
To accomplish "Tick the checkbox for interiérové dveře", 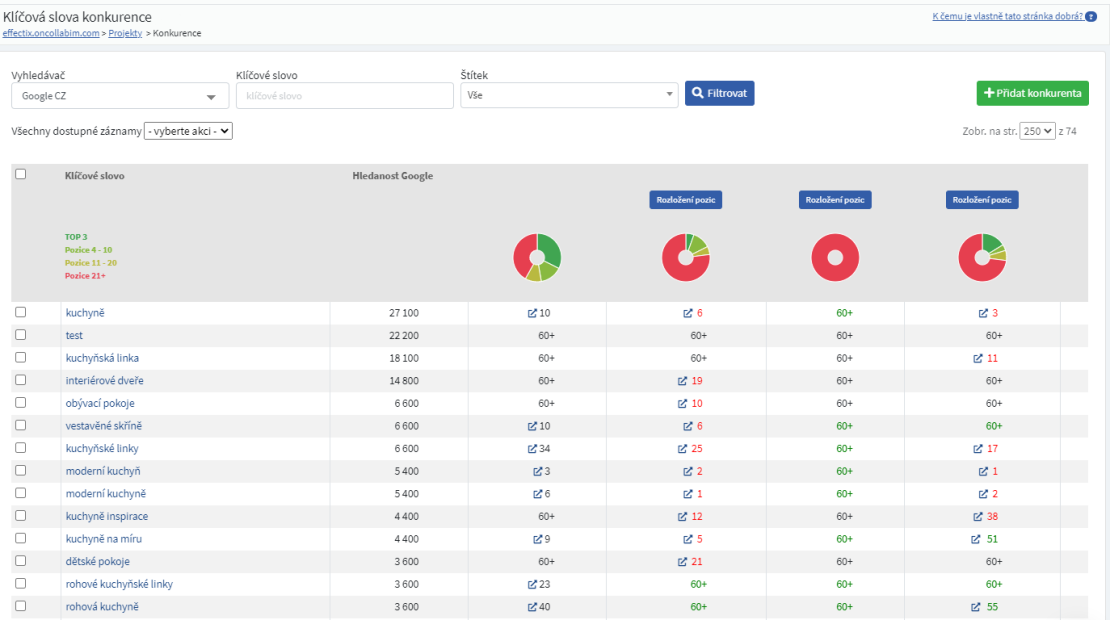I will (x=21, y=380).
